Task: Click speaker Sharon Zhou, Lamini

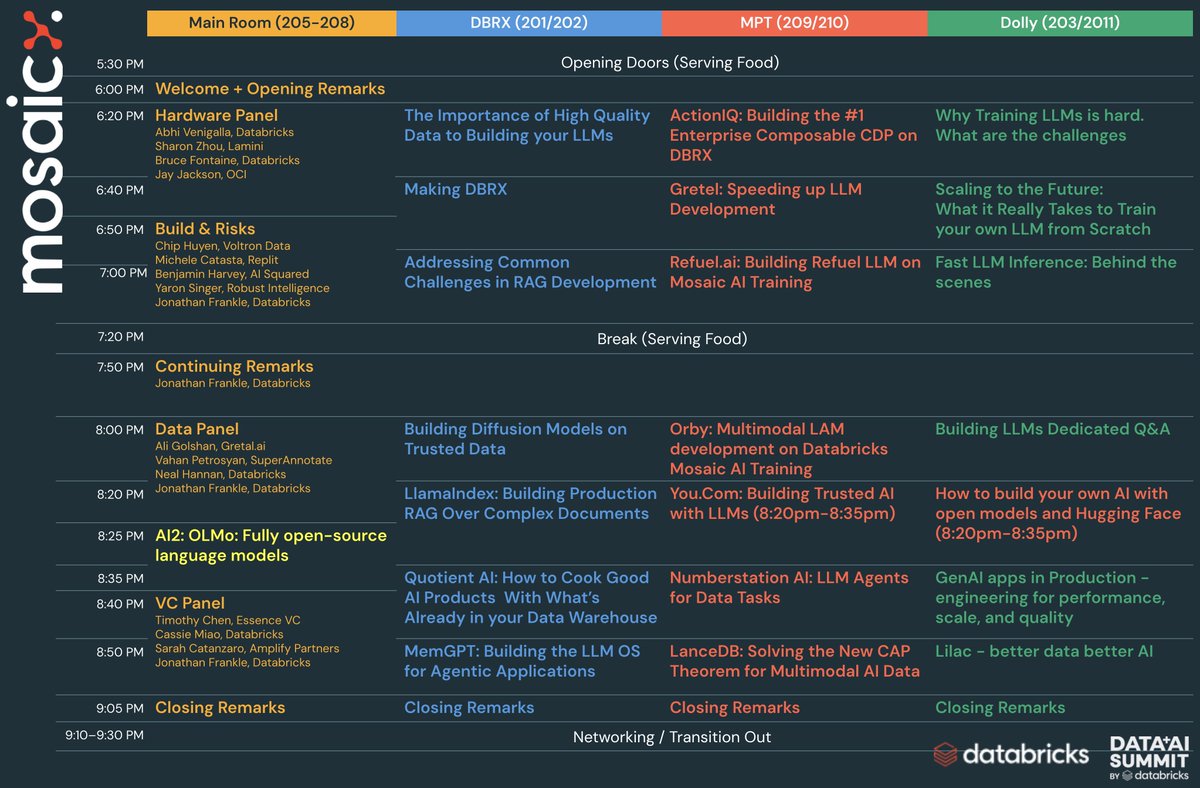Action: 207,146
